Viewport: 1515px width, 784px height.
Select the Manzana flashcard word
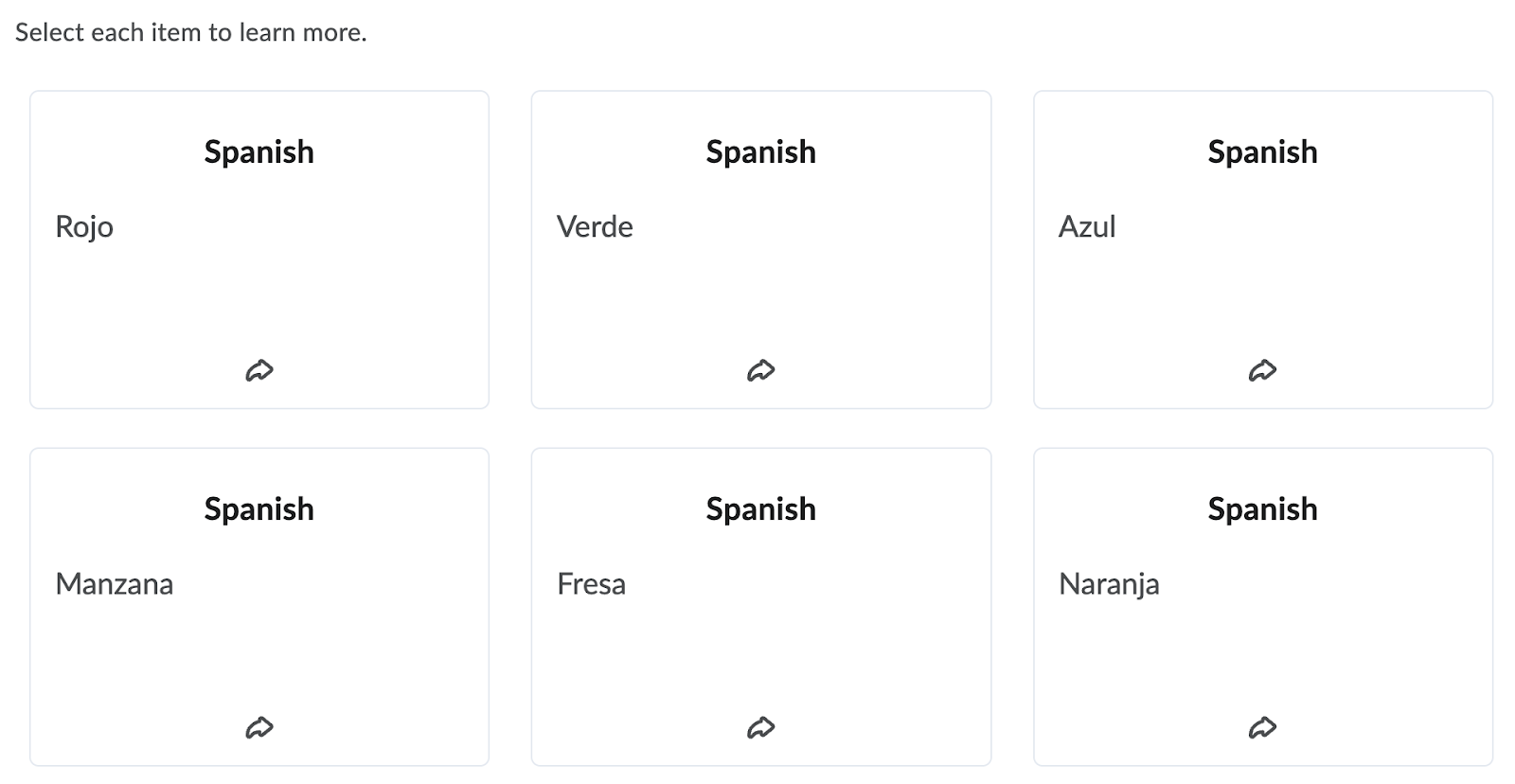click(x=115, y=583)
